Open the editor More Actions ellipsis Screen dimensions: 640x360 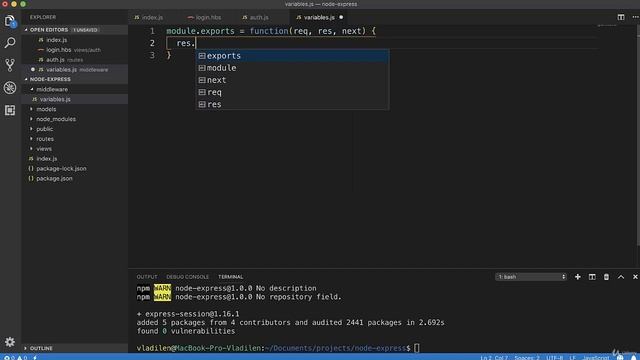635,17
